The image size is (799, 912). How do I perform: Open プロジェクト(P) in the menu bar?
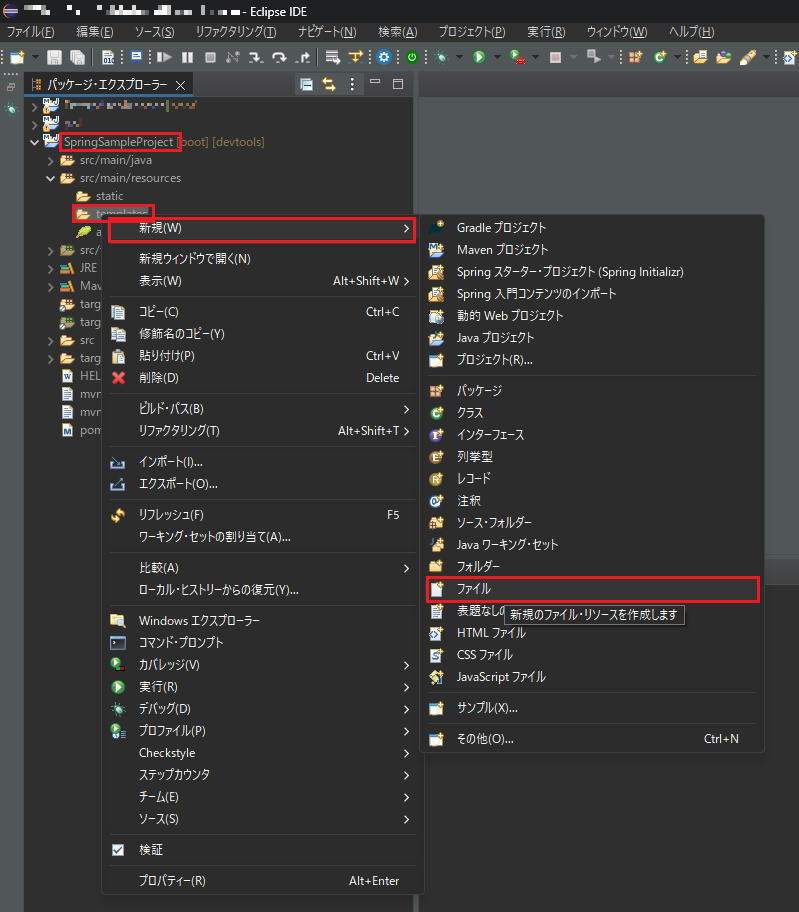tap(472, 32)
